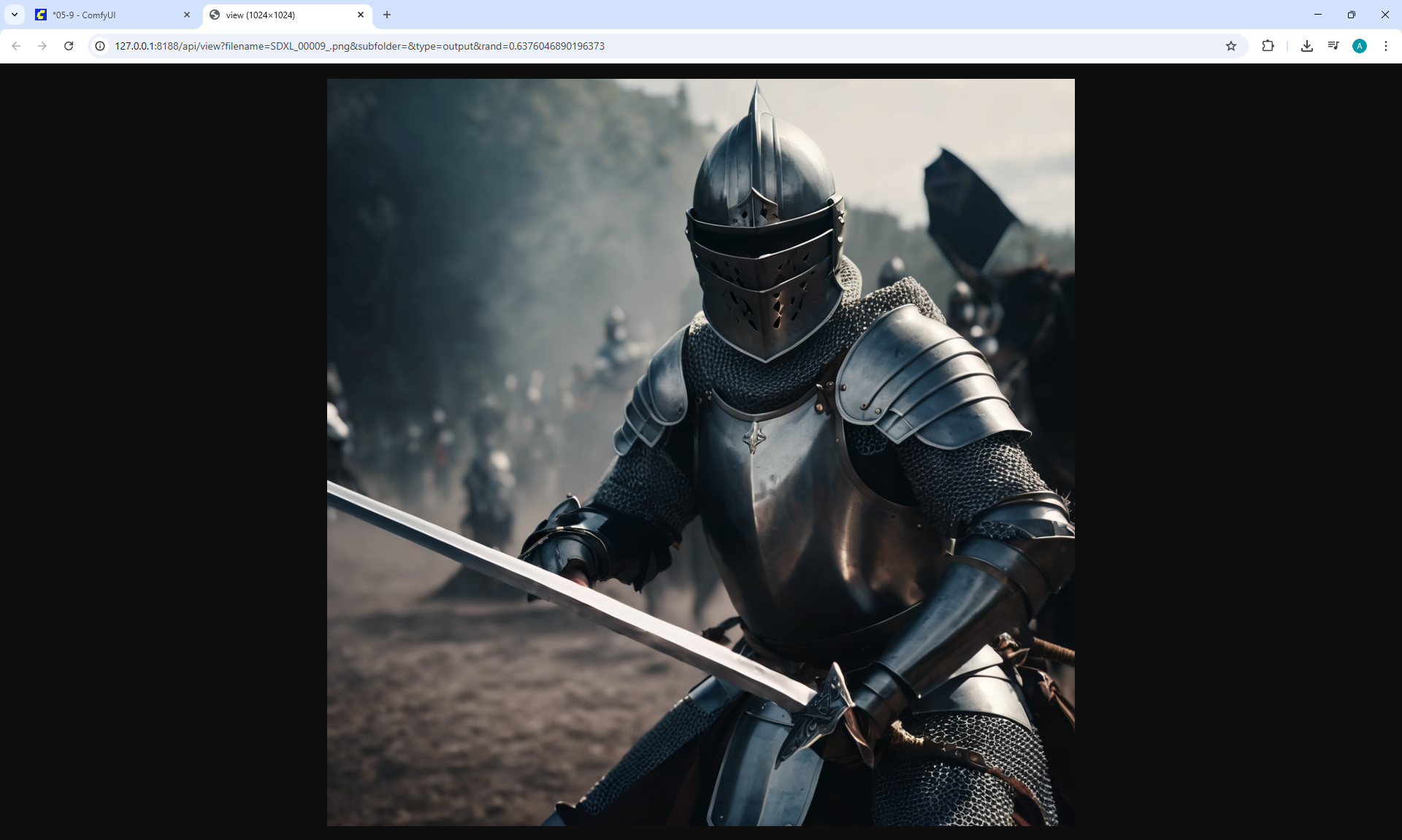Open a new tab with plus button
1402x840 pixels.
tap(387, 15)
